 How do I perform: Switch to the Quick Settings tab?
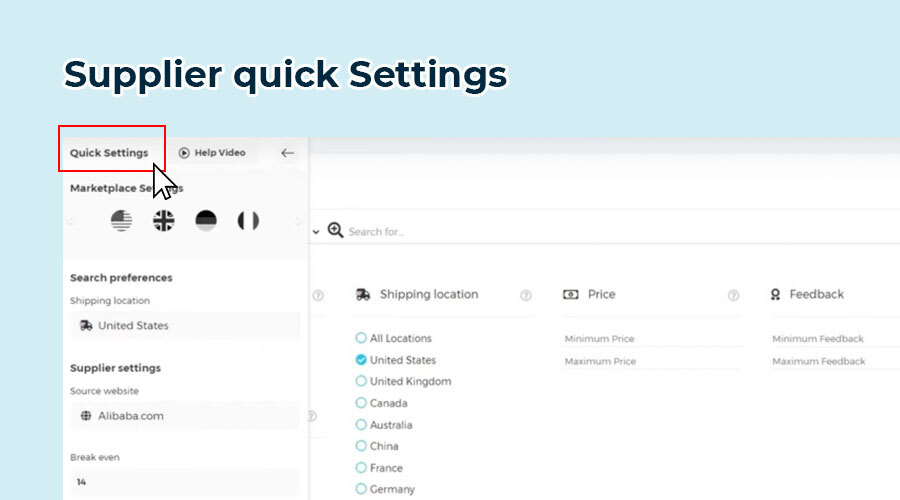tap(109, 153)
